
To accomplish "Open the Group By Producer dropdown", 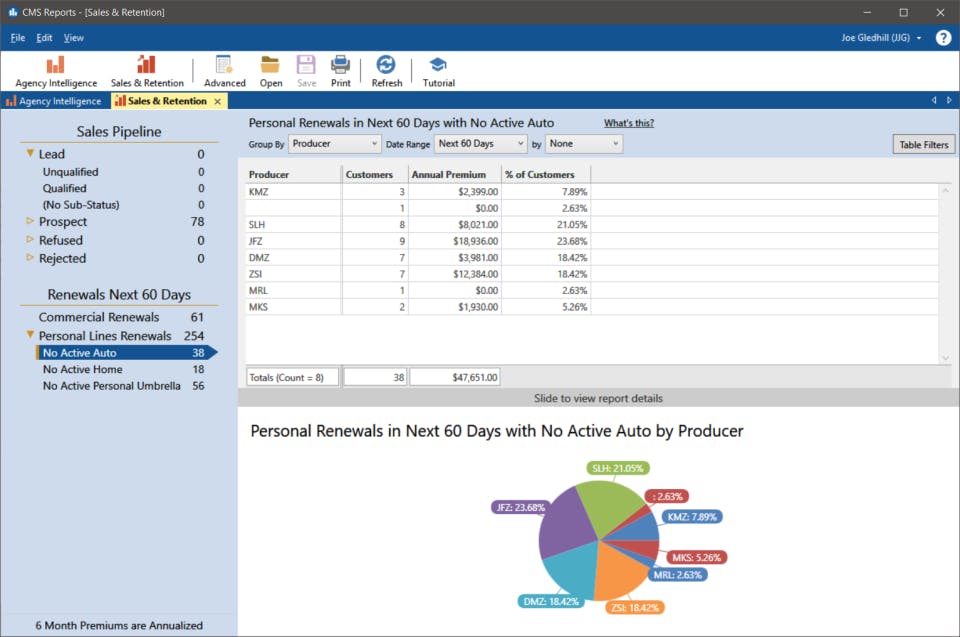I will (334, 144).
